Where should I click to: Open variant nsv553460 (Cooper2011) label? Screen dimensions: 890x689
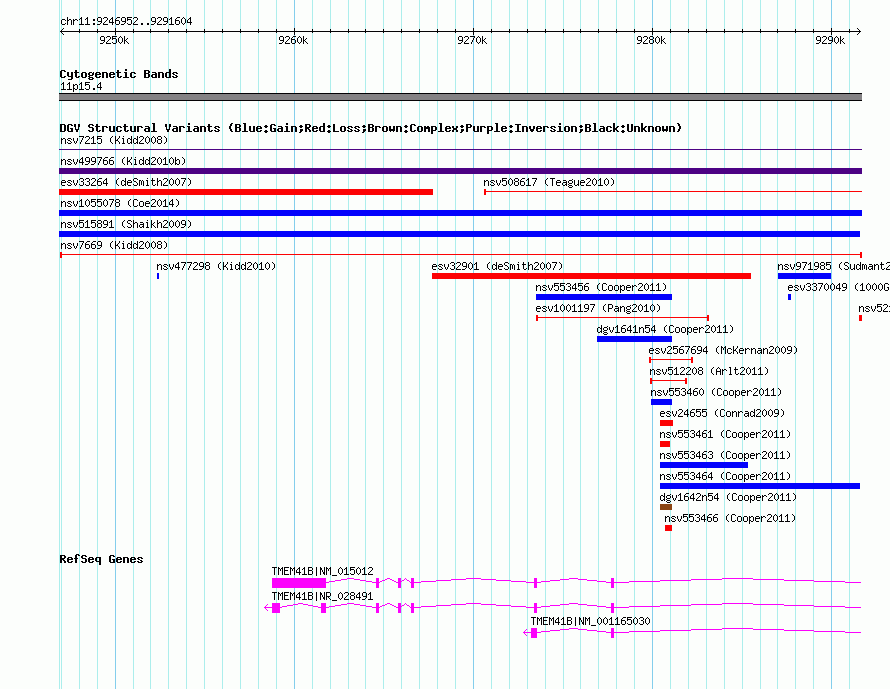tap(716, 392)
